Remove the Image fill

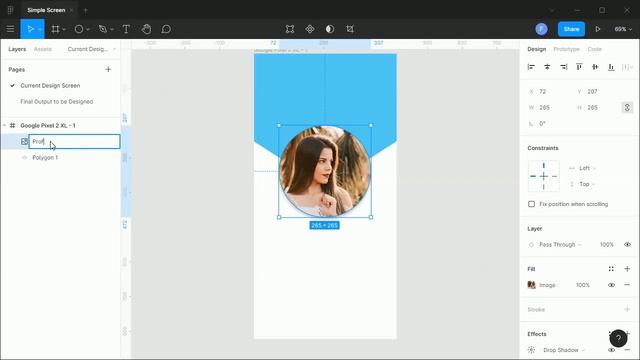[x=627, y=285]
